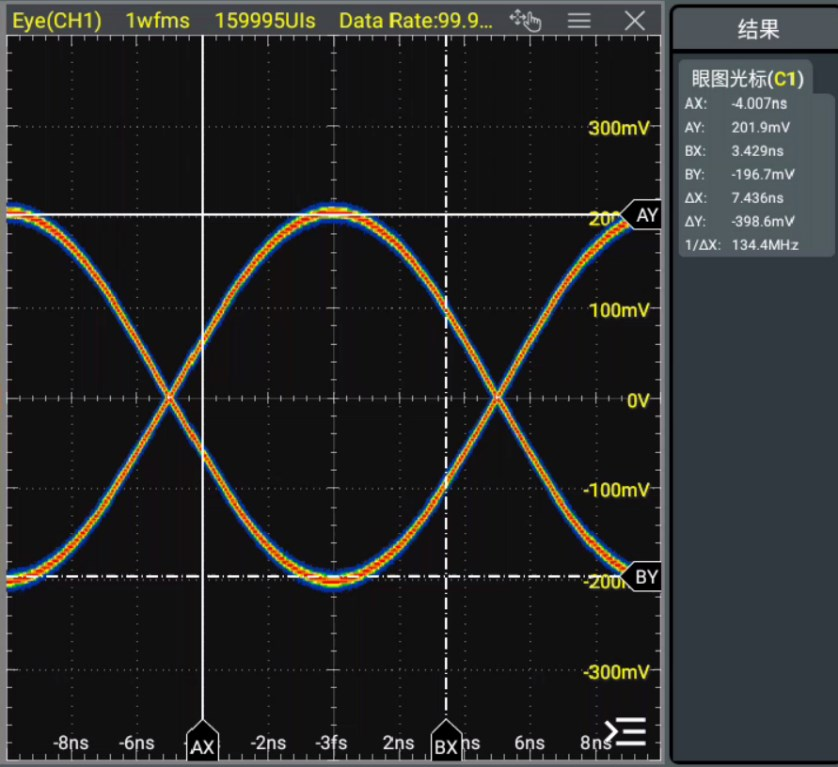Click the Data Rate:99.9... readout

tap(416, 21)
